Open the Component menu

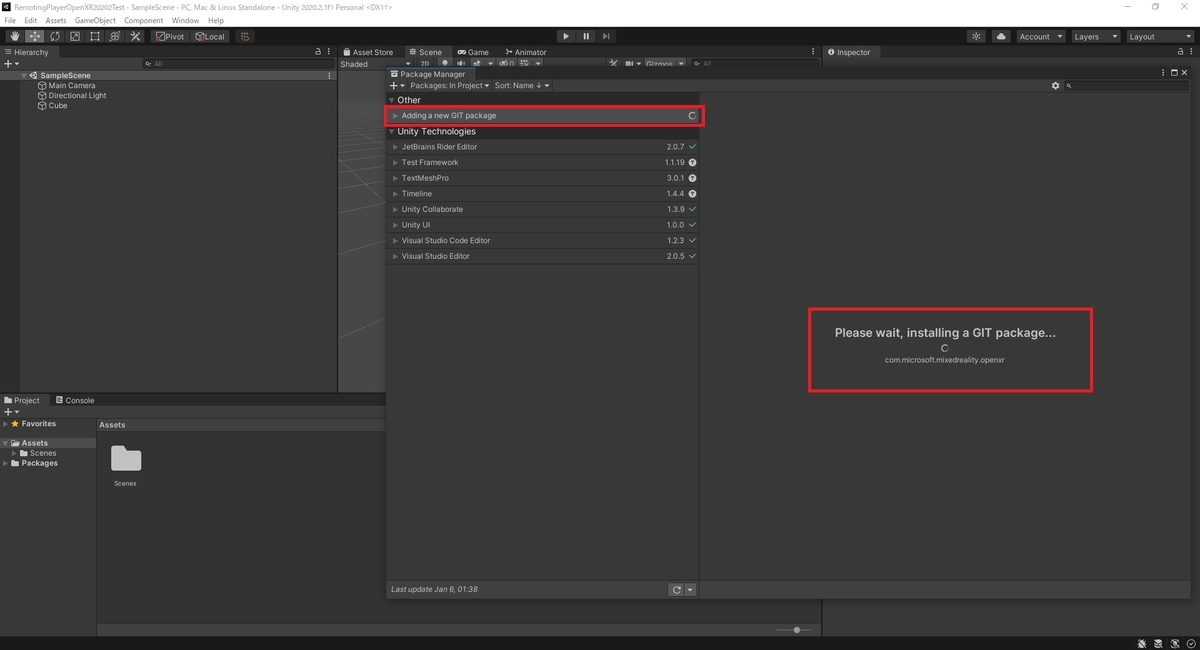pyautogui.click(x=144, y=20)
